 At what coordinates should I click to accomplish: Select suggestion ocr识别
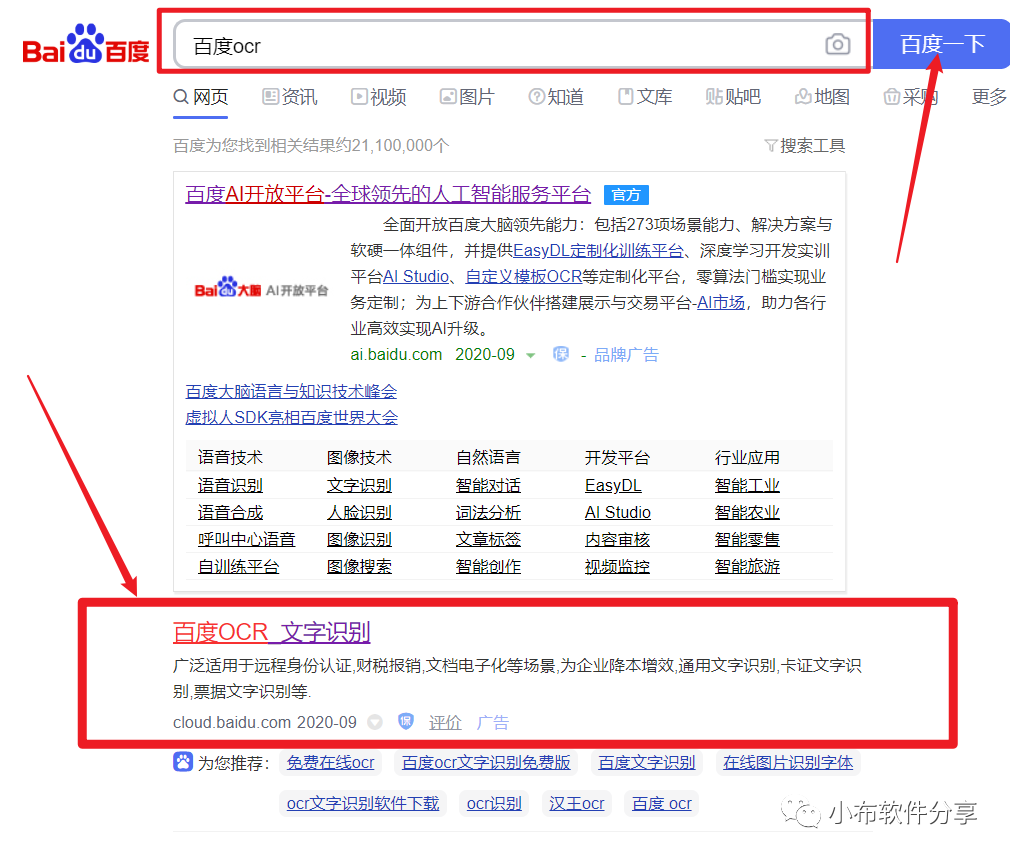coord(494,804)
